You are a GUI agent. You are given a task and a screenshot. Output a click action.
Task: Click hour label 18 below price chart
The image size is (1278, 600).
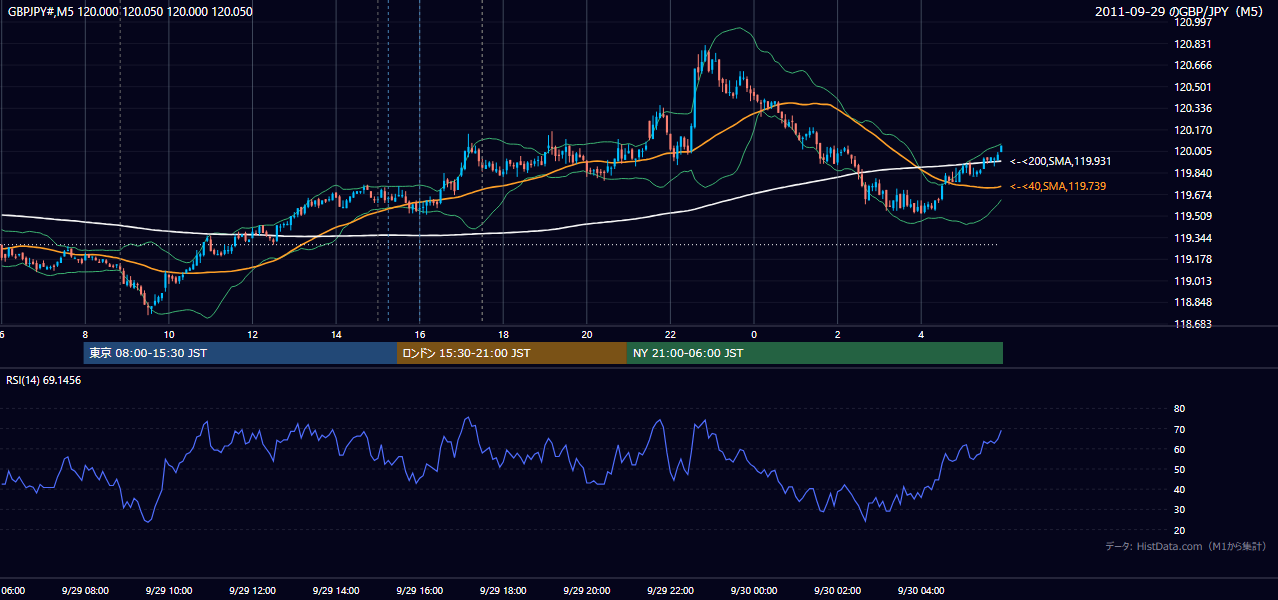pos(503,334)
